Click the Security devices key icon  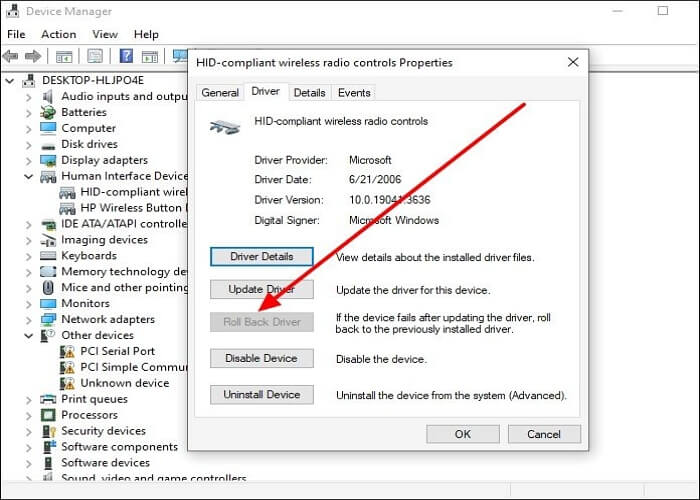tap(48, 431)
